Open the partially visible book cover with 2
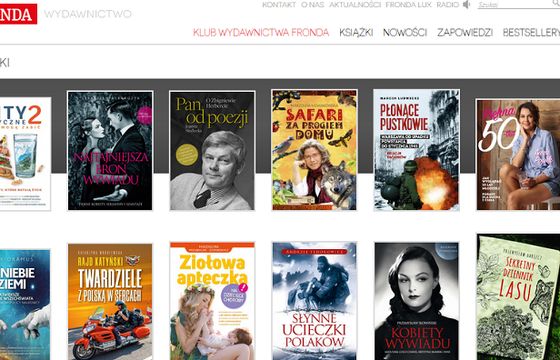The image size is (560, 360). (25, 154)
